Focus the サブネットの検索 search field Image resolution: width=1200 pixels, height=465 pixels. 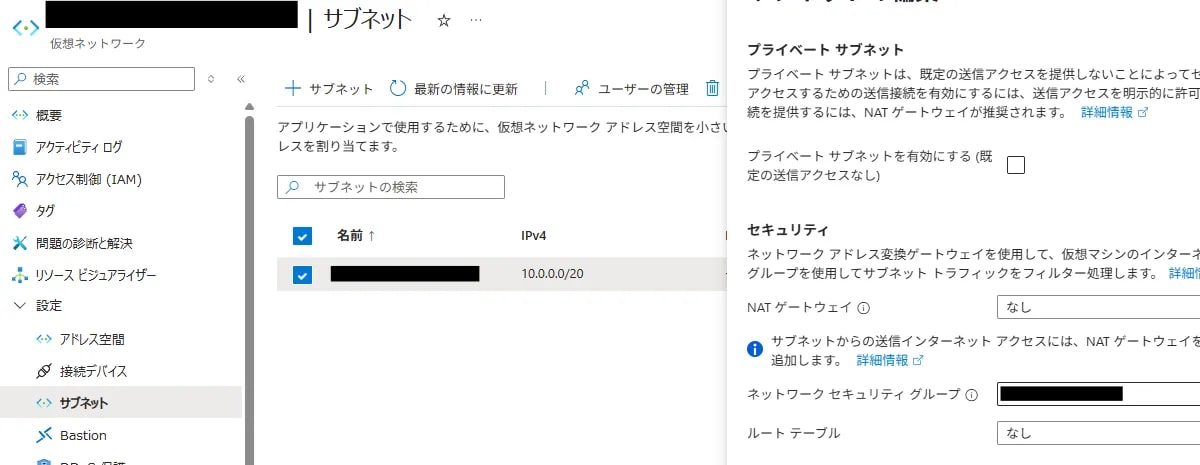391,187
